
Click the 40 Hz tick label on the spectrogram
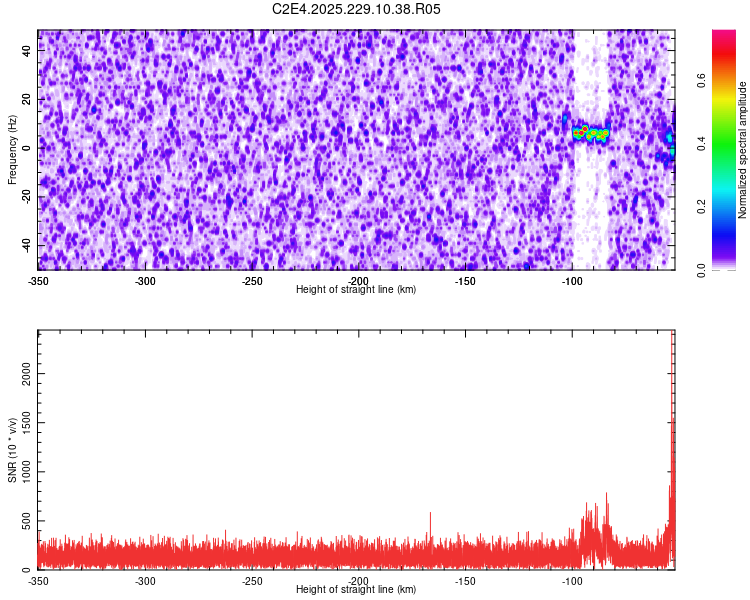(27, 50)
